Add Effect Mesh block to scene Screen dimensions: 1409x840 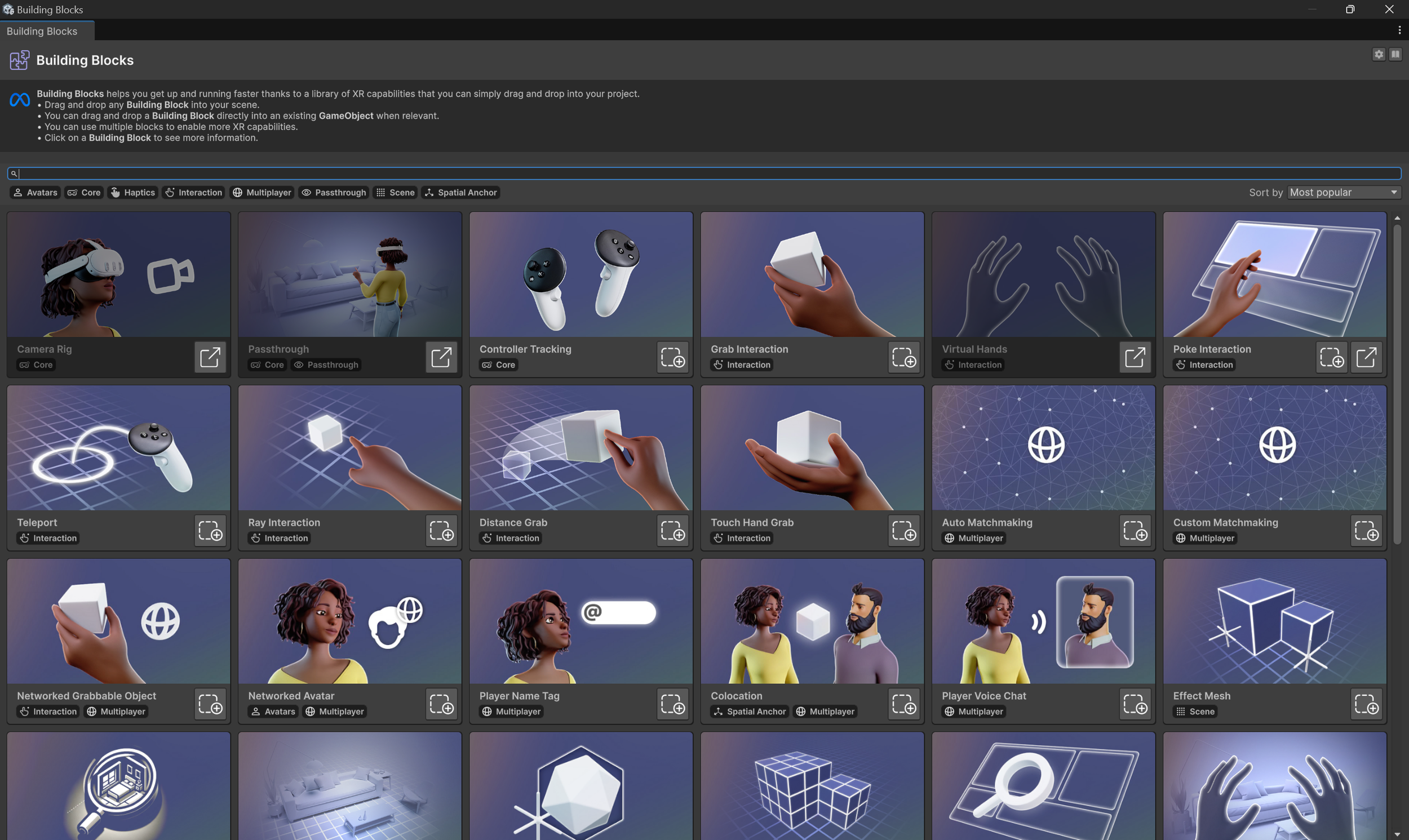coord(1366,704)
